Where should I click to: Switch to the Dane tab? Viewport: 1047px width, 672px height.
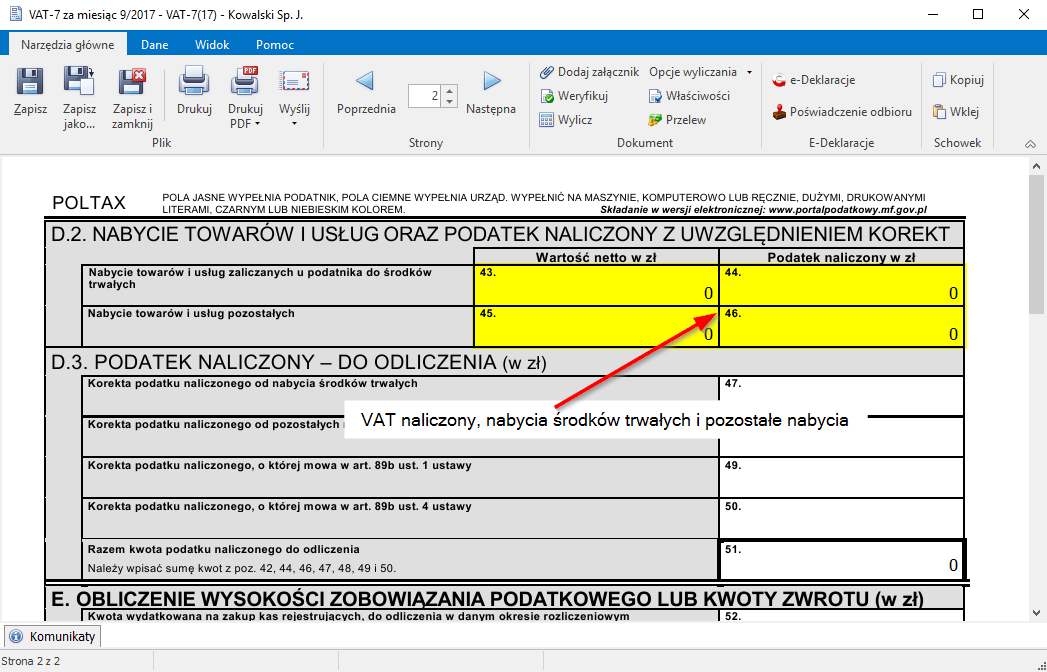[154, 44]
